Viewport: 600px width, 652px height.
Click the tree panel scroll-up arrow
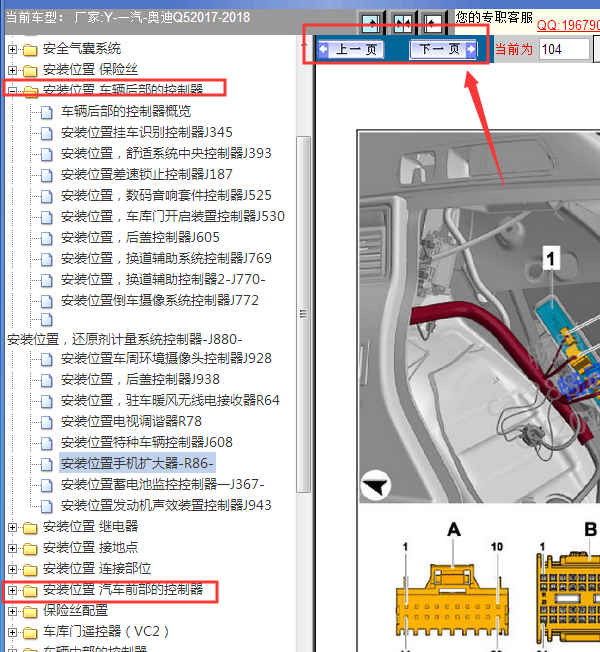click(x=305, y=45)
